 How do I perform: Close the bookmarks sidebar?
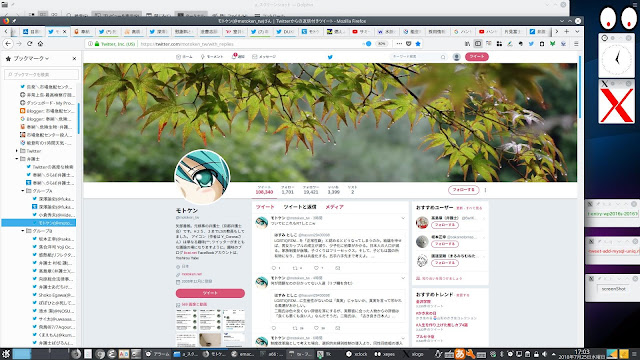click(x=74, y=59)
